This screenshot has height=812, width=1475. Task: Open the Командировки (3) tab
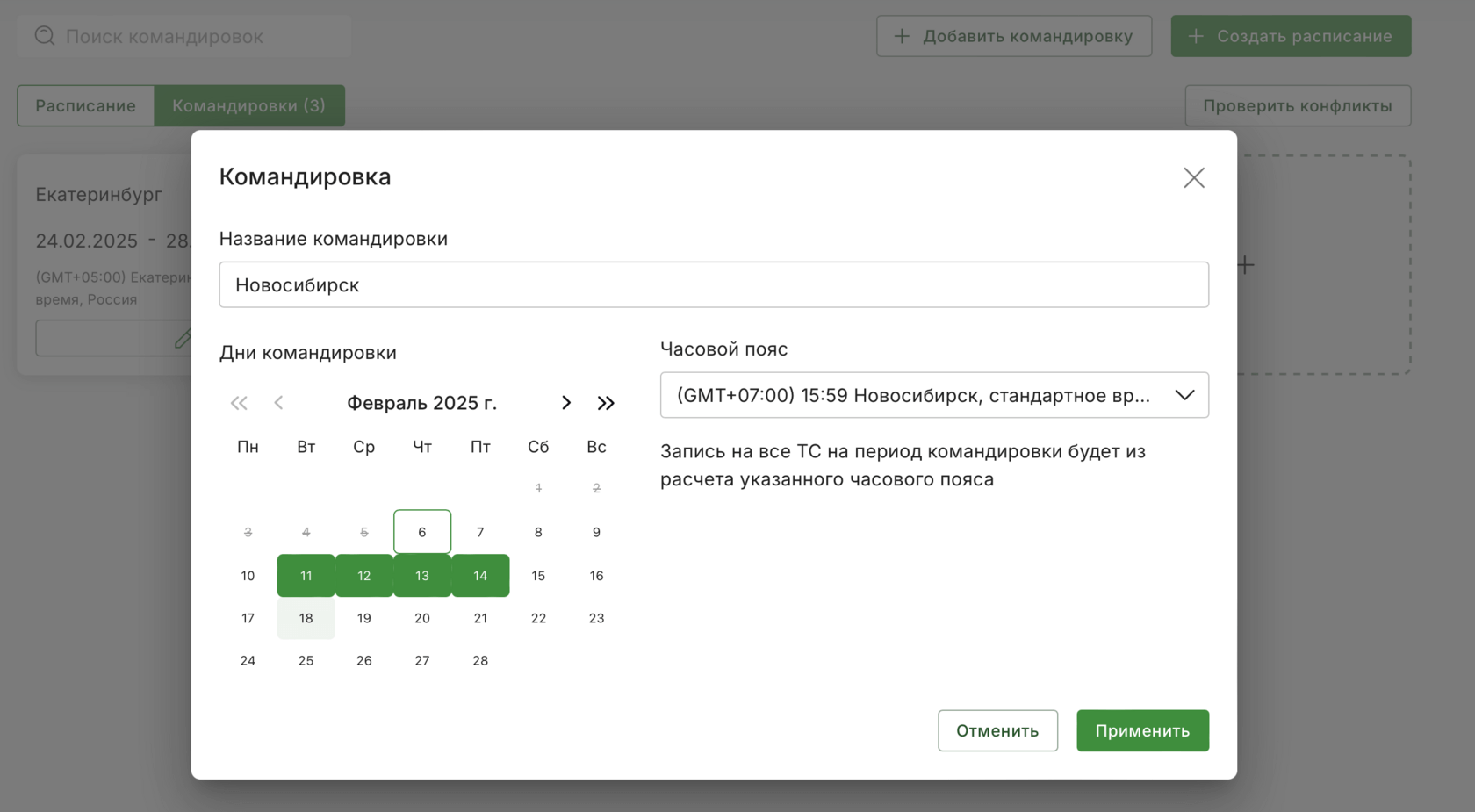tap(248, 105)
